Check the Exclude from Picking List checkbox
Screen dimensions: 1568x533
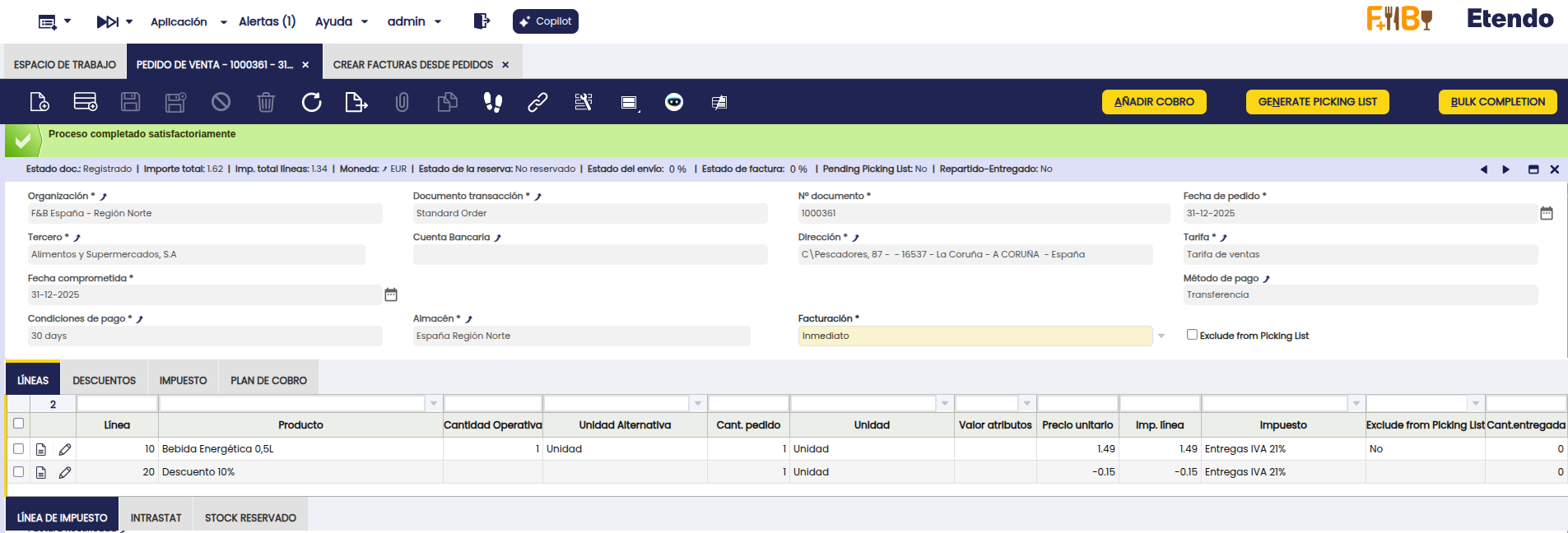(1191, 335)
